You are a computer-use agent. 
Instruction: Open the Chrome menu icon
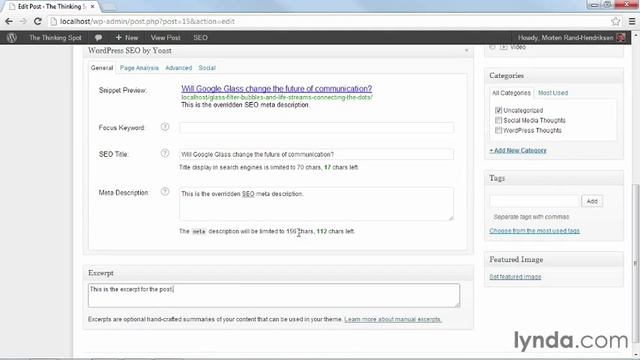[x=632, y=21]
